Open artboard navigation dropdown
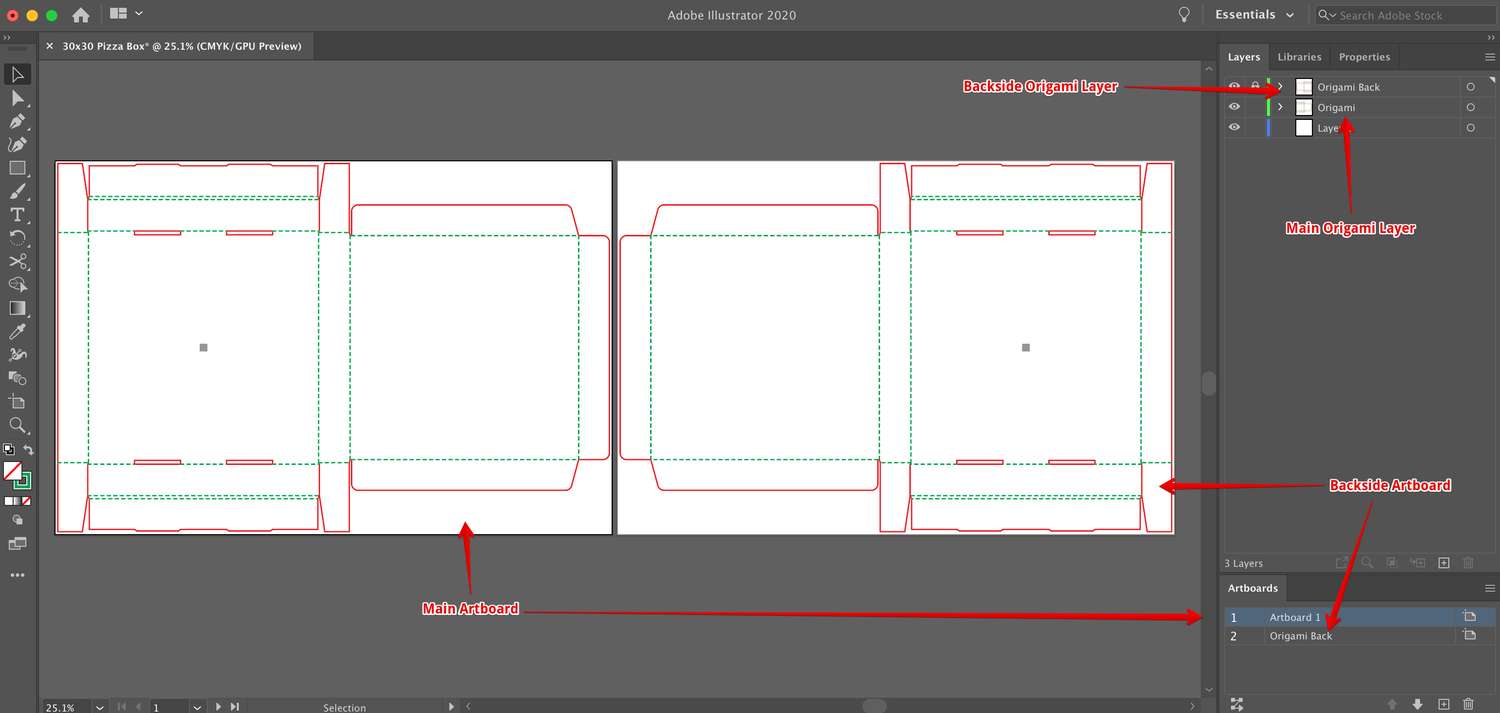1500x713 pixels. [198, 707]
